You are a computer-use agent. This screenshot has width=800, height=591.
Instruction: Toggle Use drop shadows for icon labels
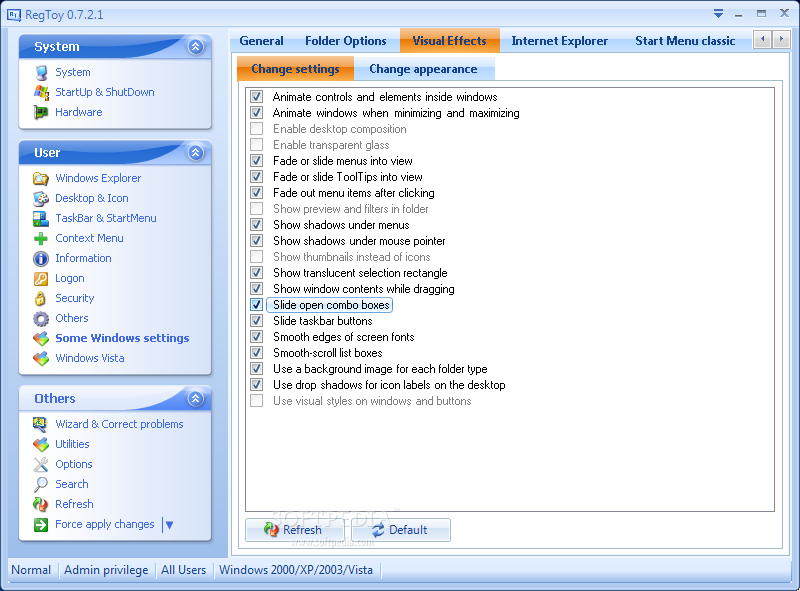coord(257,384)
